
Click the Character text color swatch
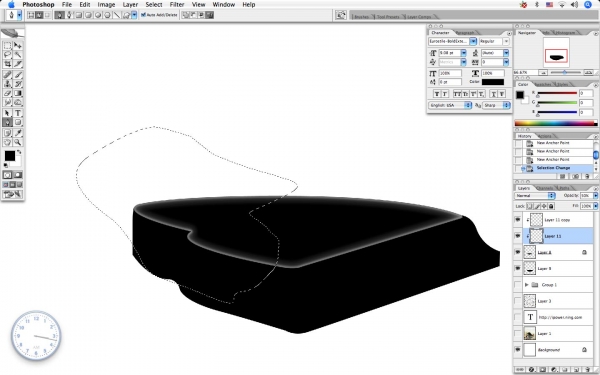click(x=493, y=82)
